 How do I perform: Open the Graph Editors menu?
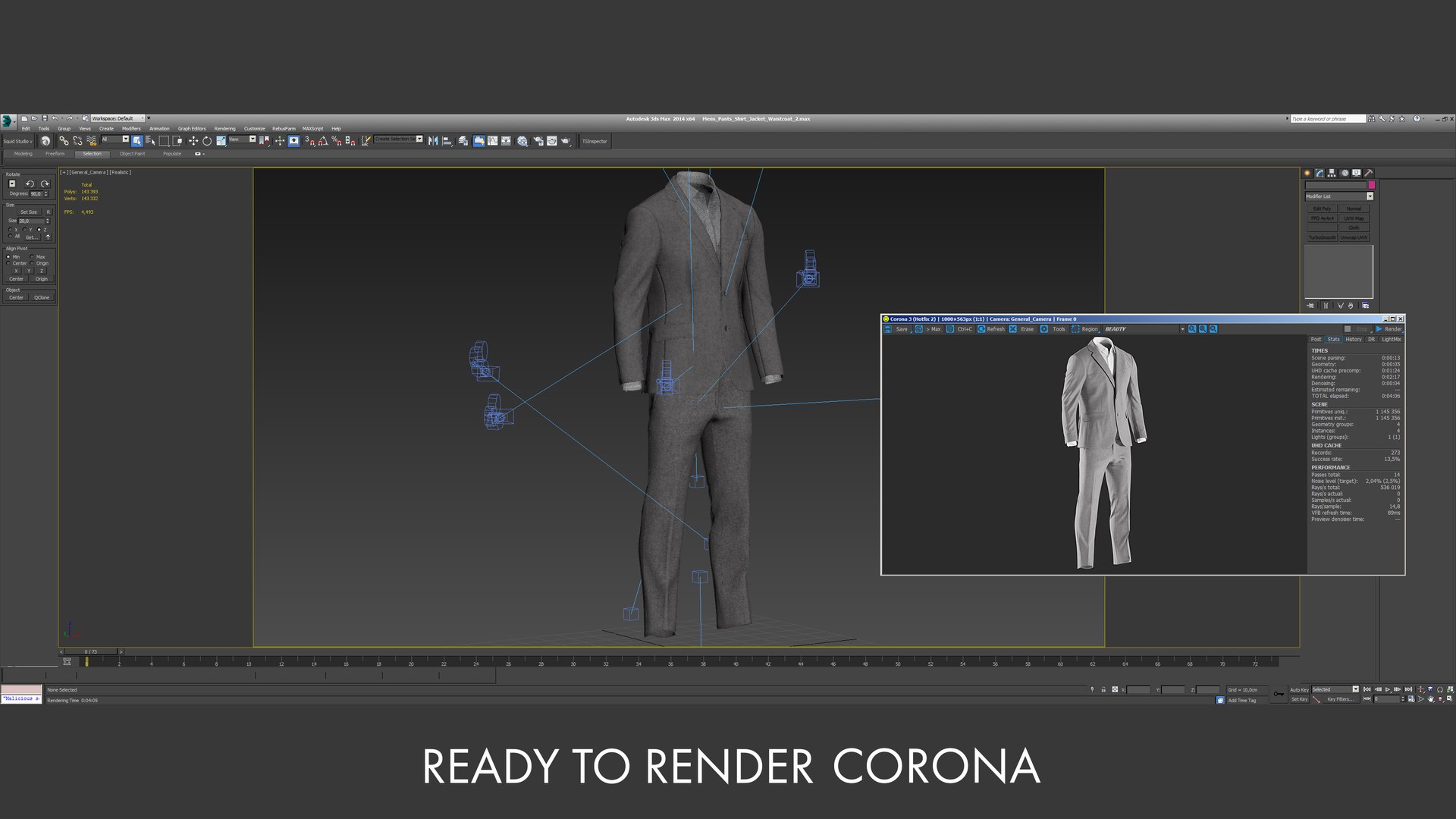(192, 128)
